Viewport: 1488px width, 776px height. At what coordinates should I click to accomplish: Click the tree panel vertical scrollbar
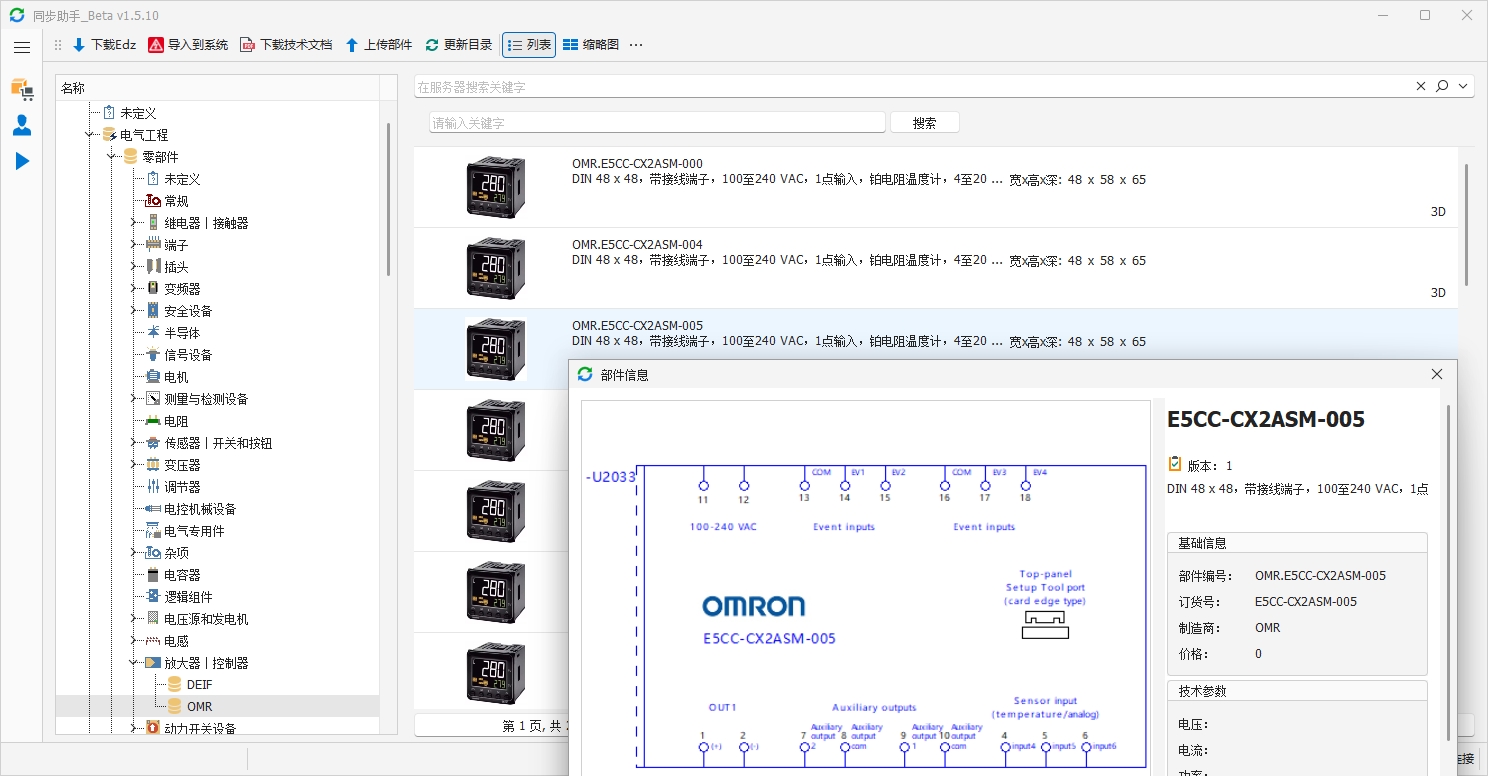pos(388,200)
